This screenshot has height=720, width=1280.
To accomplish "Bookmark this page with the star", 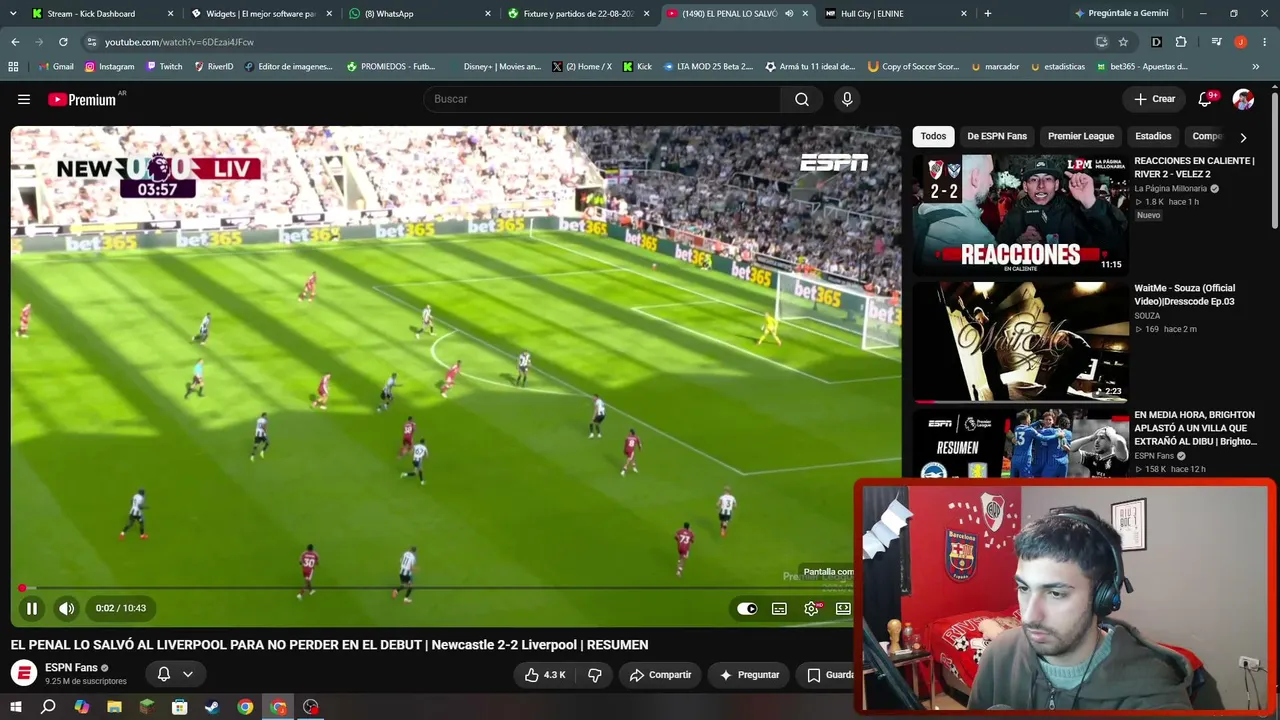I will [1123, 42].
